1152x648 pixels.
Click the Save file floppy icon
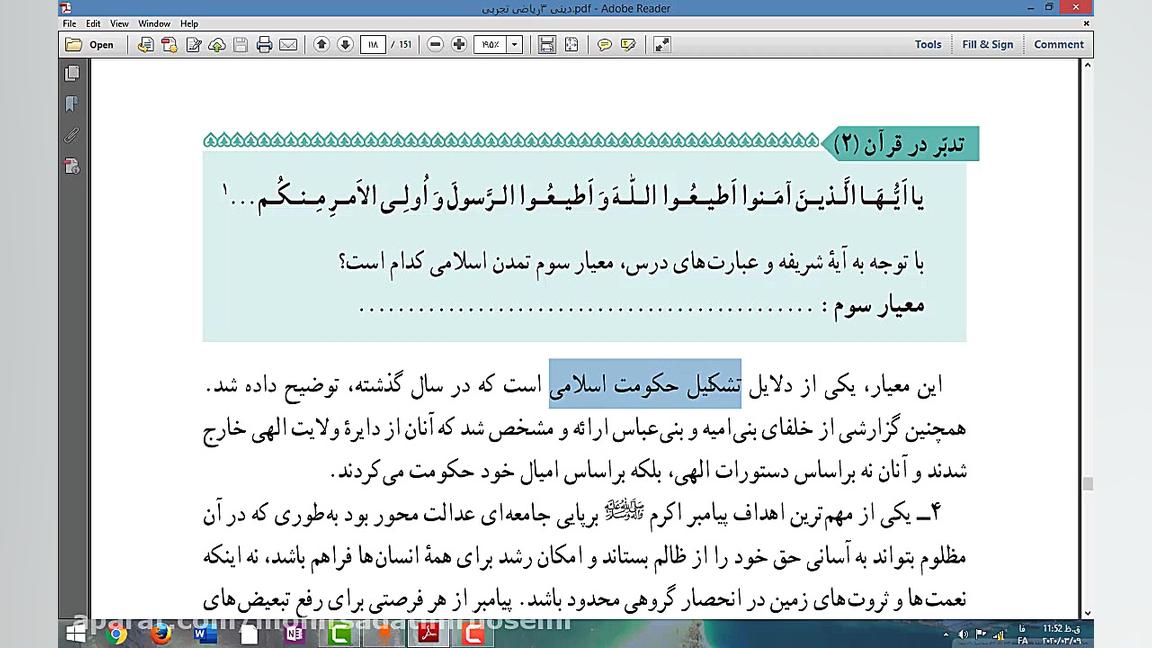click(x=240, y=45)
